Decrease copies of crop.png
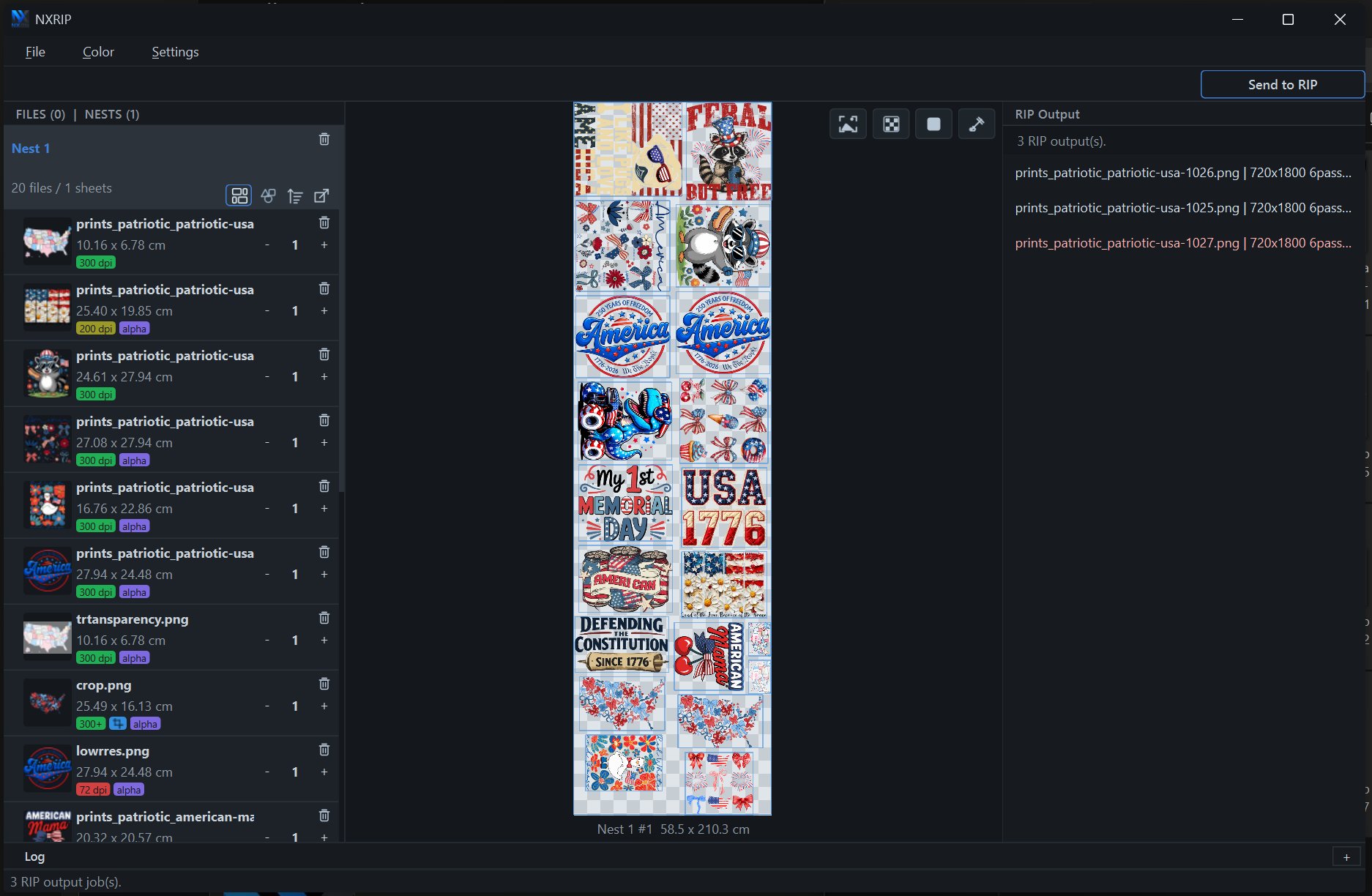Viewport: 1372px width, 896px height. tap(267, 706)
